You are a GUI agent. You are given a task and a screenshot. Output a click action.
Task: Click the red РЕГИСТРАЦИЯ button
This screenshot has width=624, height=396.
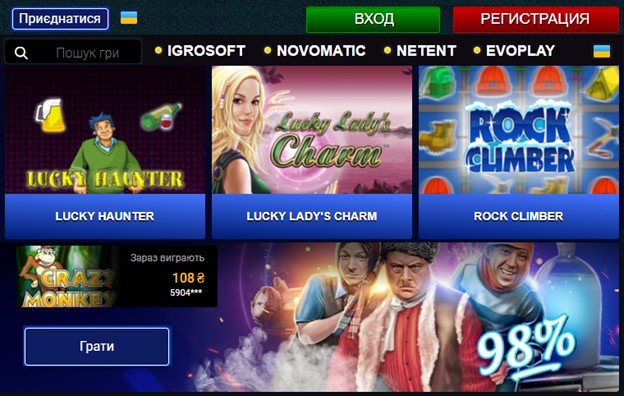[x=536, y=19]
